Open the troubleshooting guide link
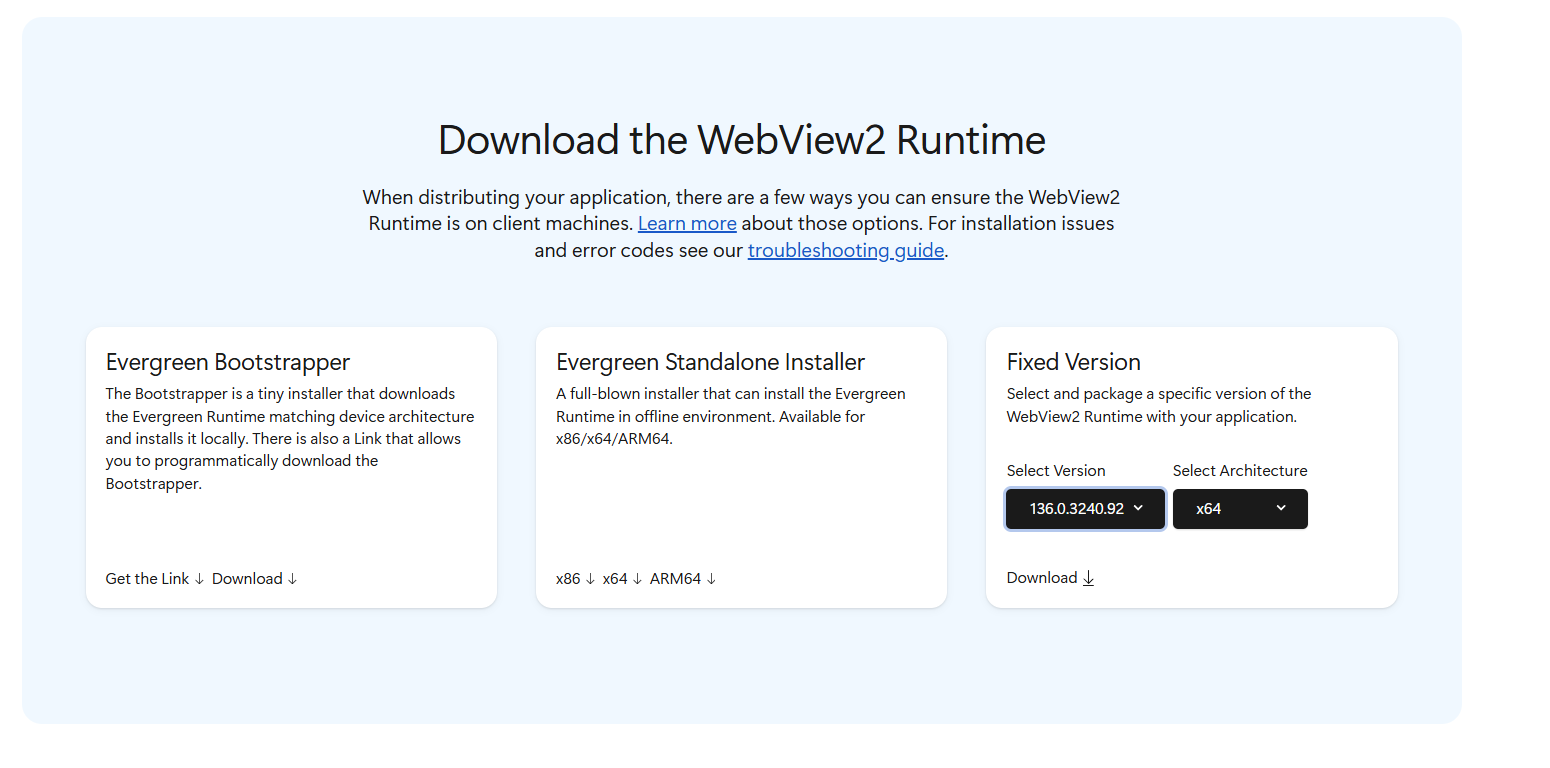This screenshot has width=1550, height=768. click(x=846, y=250)
